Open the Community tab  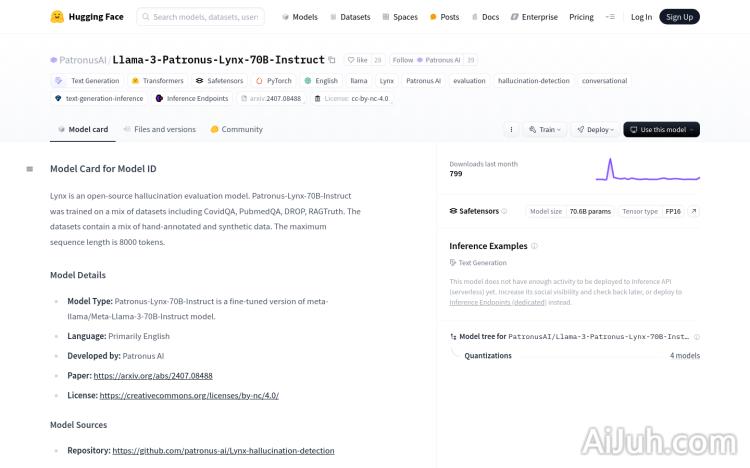coord(237,129)
